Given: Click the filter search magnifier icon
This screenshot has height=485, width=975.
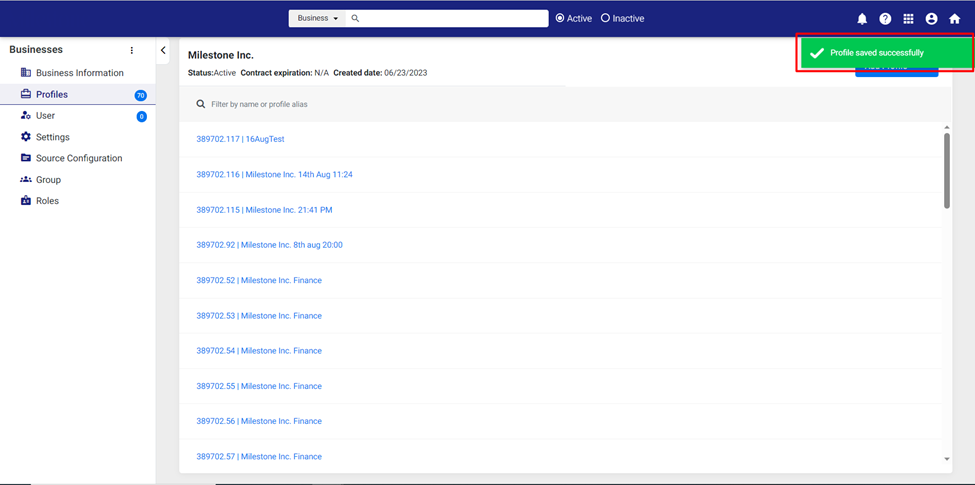Looking at the screenshot, I should click(201, 104).
